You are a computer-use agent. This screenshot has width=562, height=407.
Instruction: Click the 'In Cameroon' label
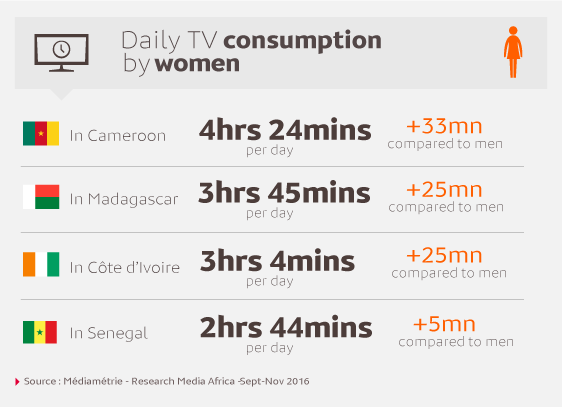pyautogui.click(x=118, y=136)
